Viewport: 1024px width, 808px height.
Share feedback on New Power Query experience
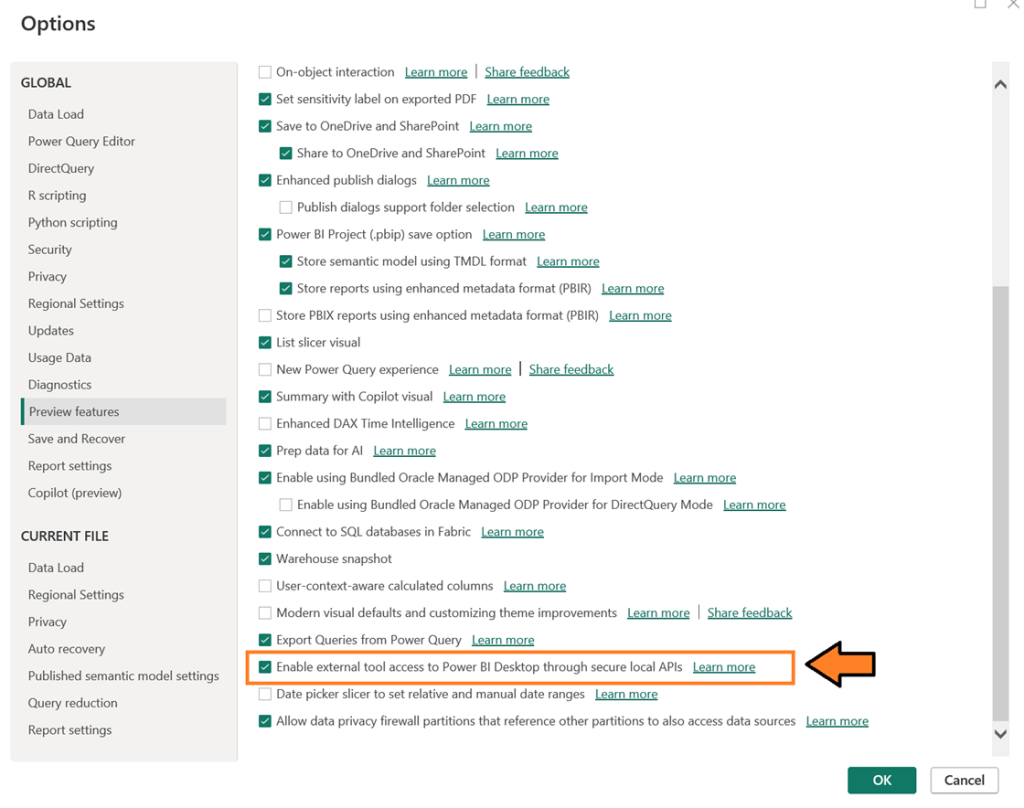pos(571,370)
